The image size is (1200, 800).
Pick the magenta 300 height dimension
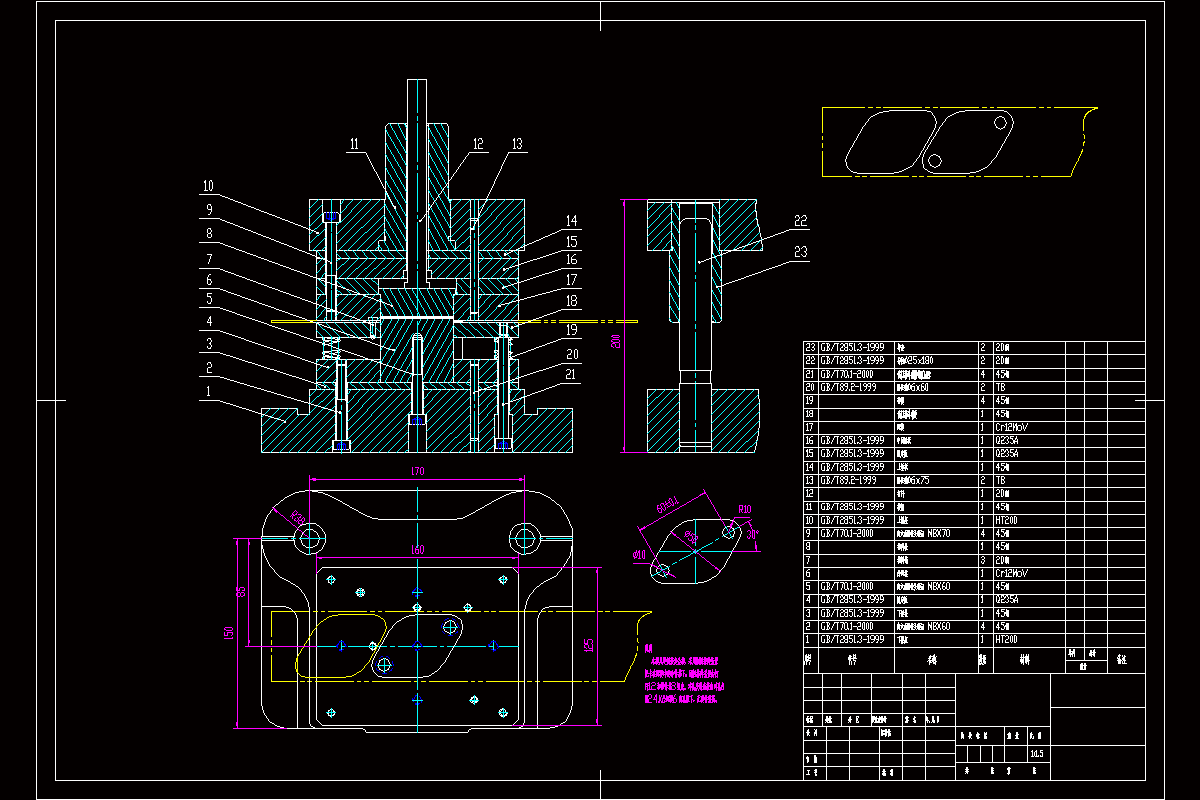[616, 342]
